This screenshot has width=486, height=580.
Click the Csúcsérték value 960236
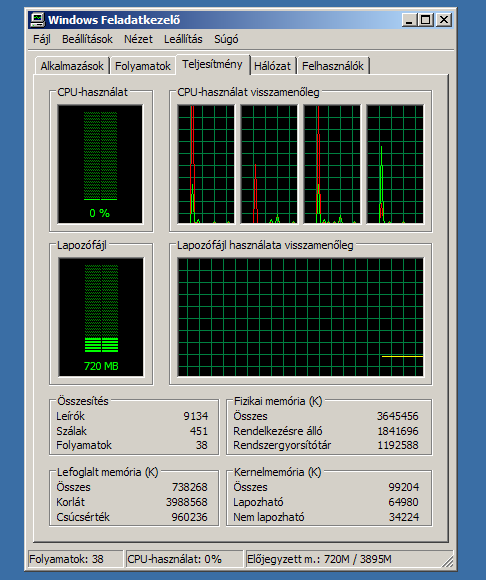189,517
